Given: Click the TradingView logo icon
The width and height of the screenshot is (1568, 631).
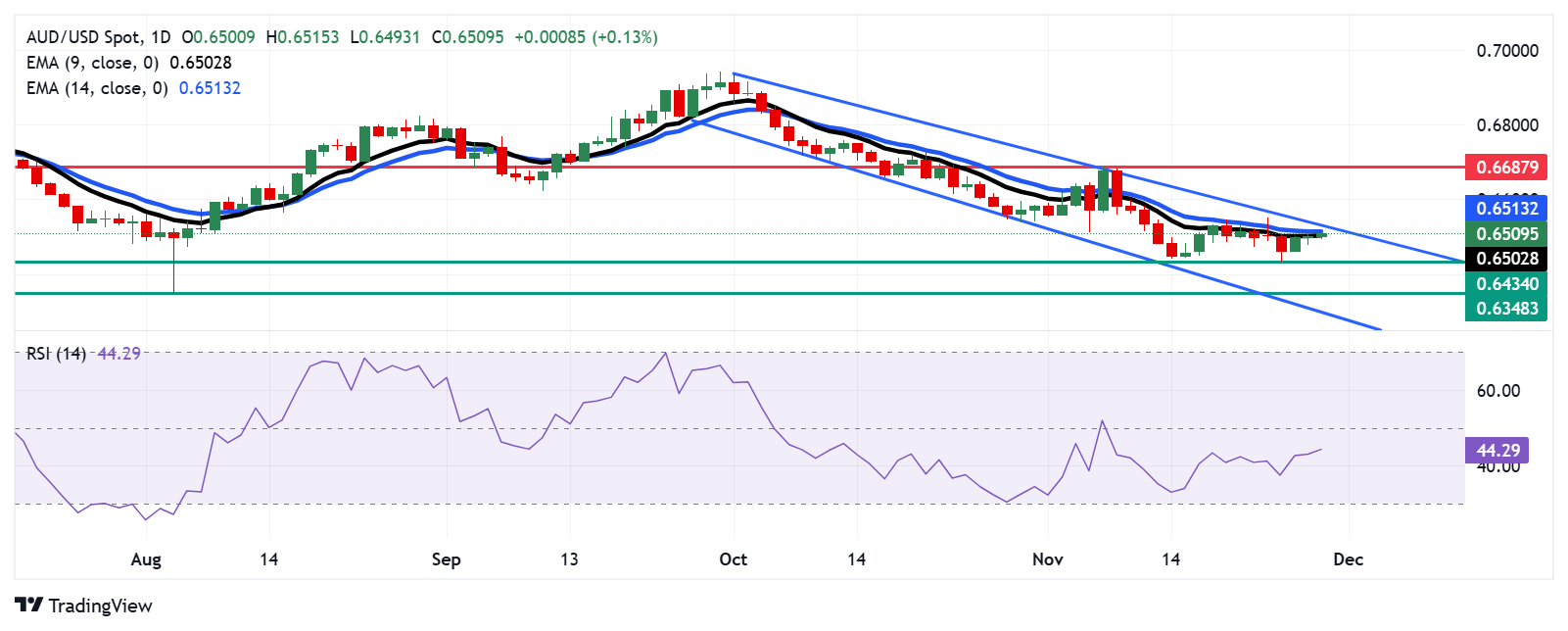Looking at the screenshot, I should click(28, 606).
